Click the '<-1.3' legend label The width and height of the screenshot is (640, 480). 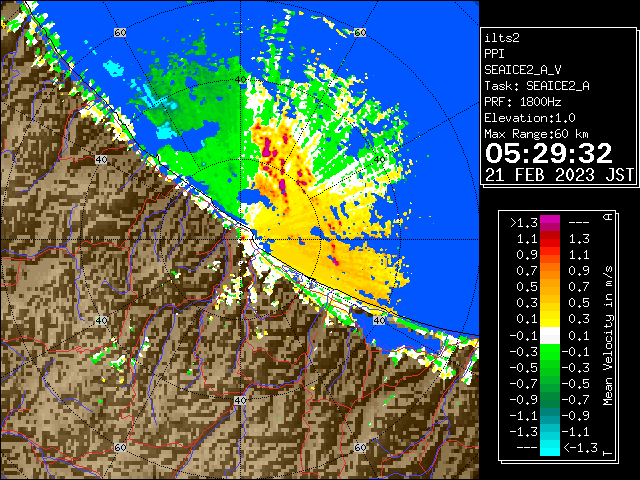coord(580,447)
